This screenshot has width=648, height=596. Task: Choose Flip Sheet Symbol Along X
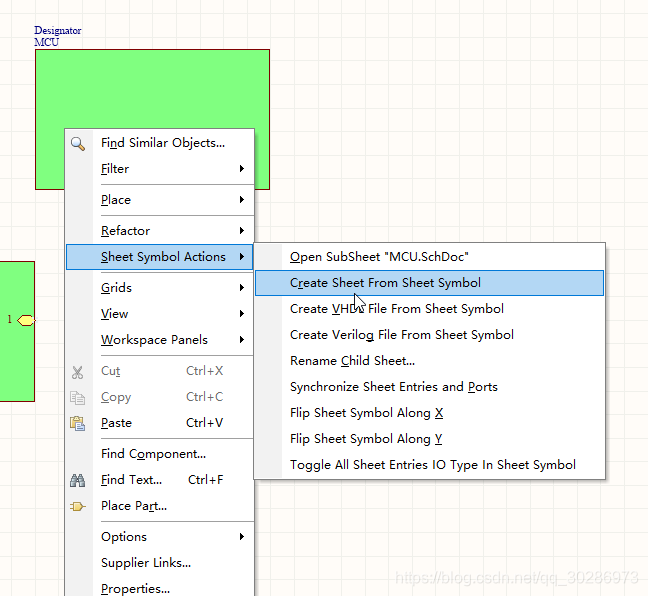[429, 413]
